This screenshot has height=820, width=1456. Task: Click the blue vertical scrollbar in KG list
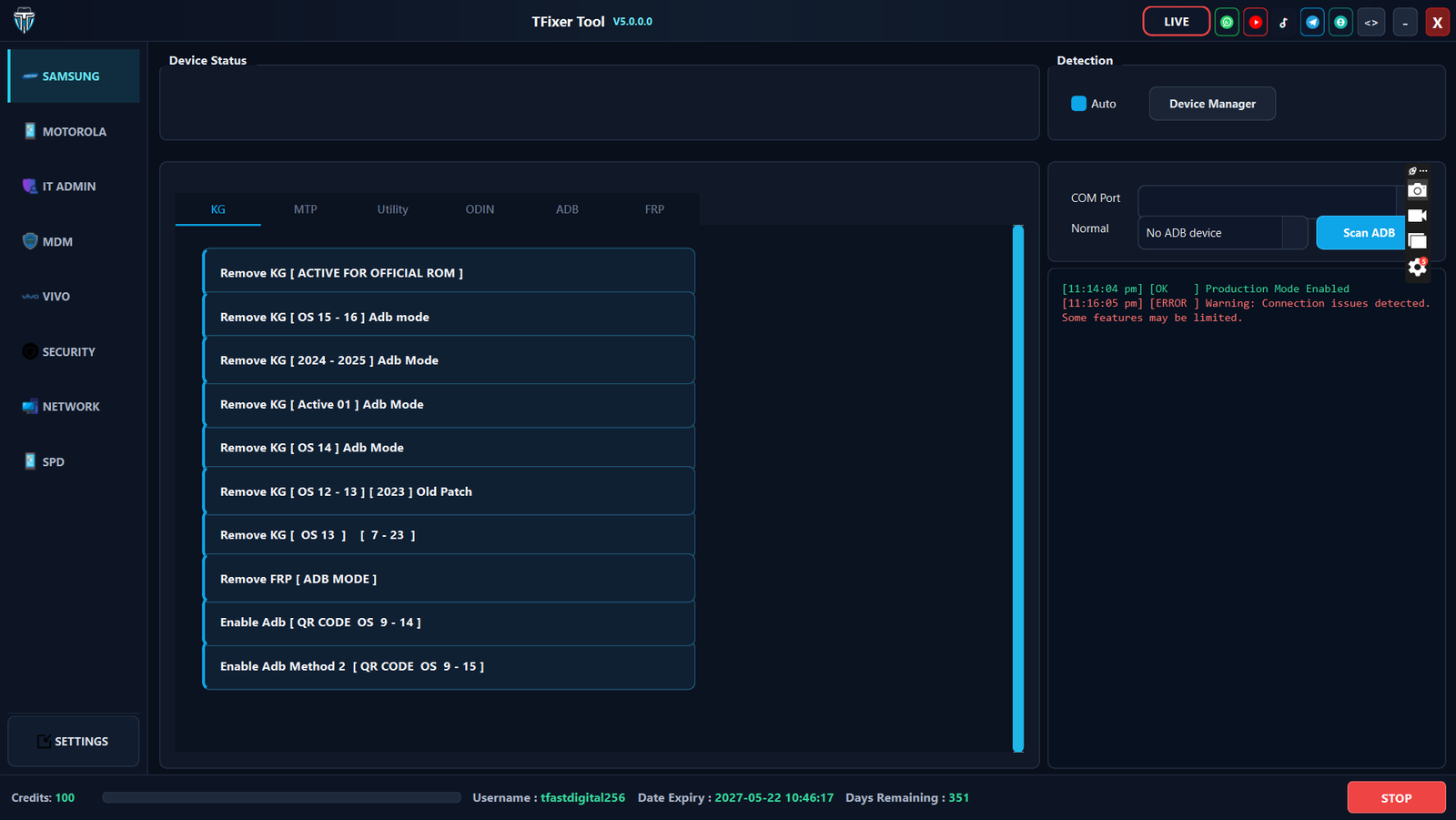click(x=1018, y=489)
